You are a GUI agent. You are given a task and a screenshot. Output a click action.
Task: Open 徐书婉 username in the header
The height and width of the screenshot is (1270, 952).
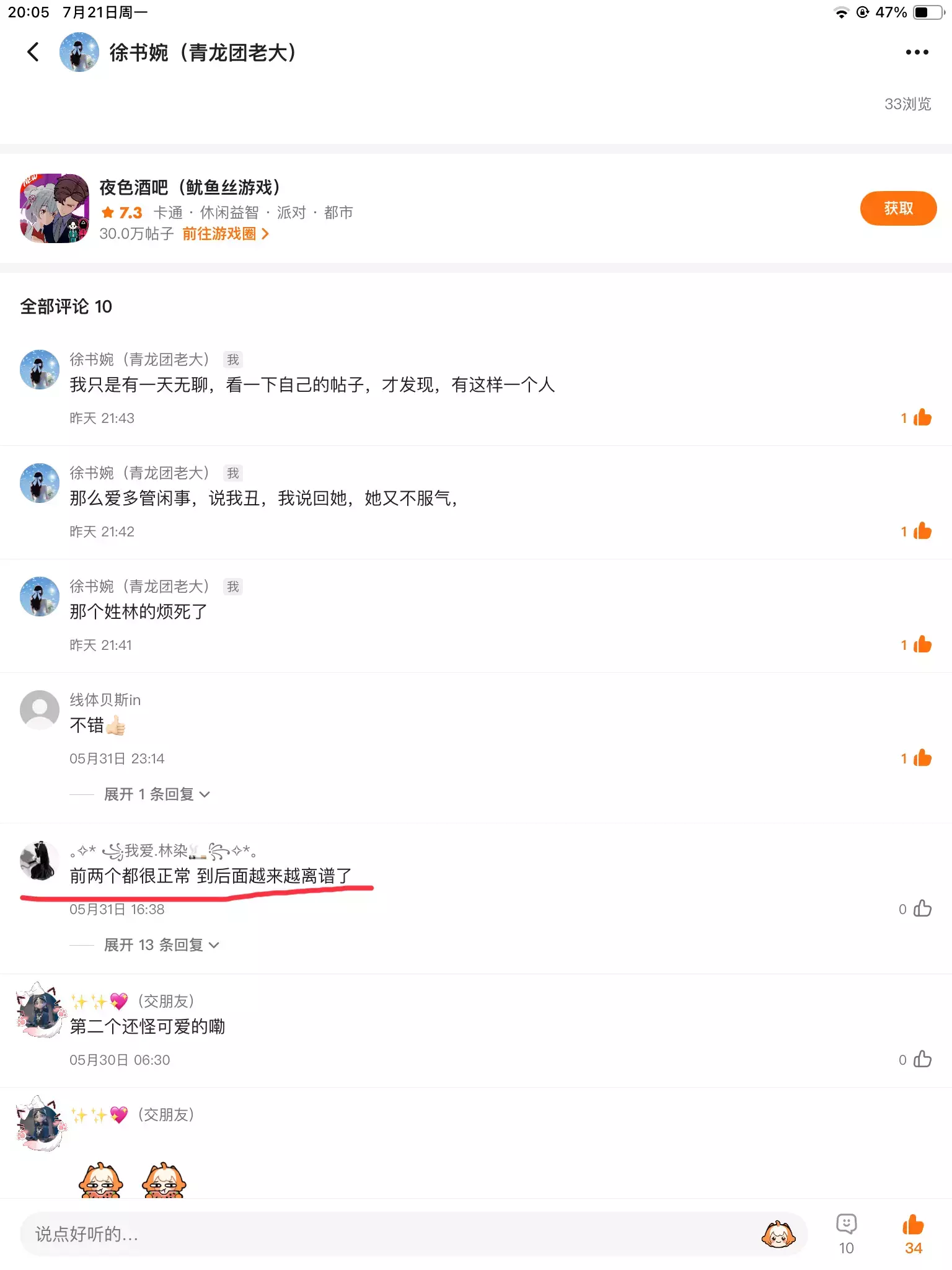pos(203,53)
